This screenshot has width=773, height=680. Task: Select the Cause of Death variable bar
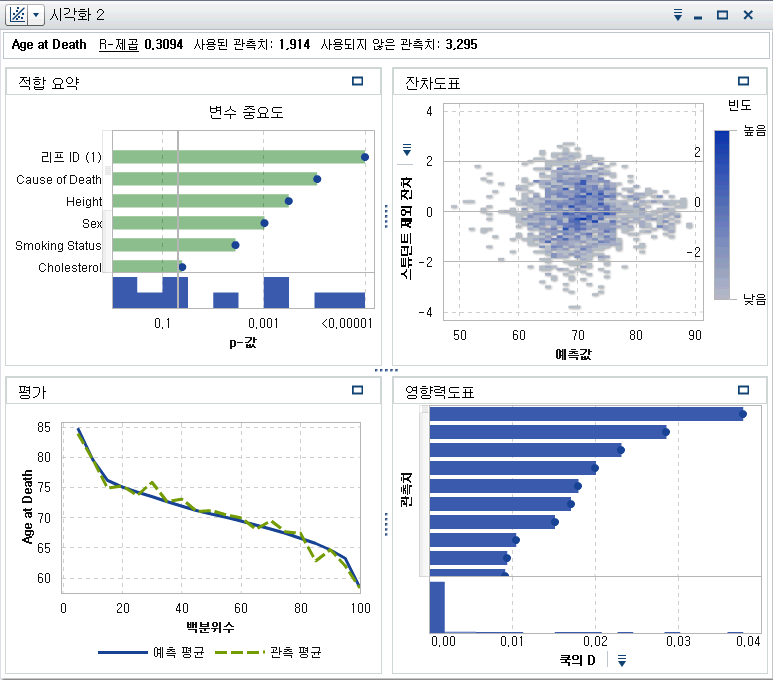pyautogui.click(x=214, y=179)
